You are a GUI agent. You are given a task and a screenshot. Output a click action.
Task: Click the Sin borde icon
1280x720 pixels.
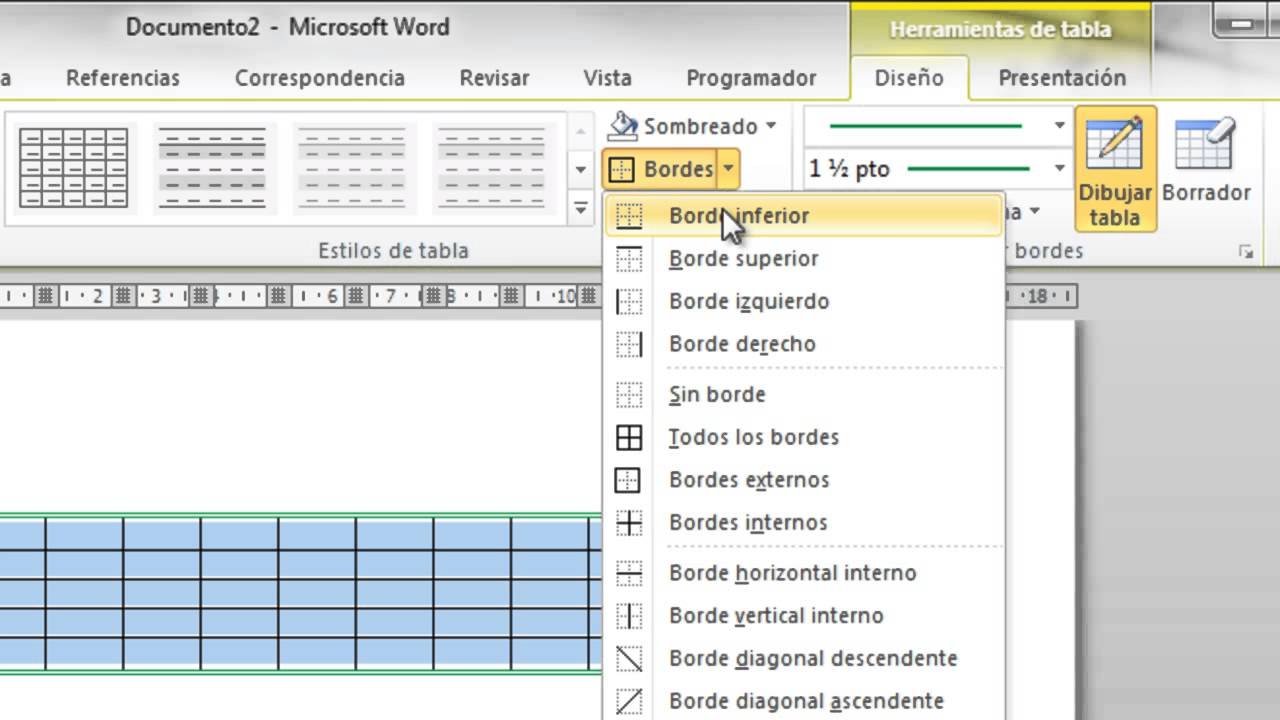[629, 394]
